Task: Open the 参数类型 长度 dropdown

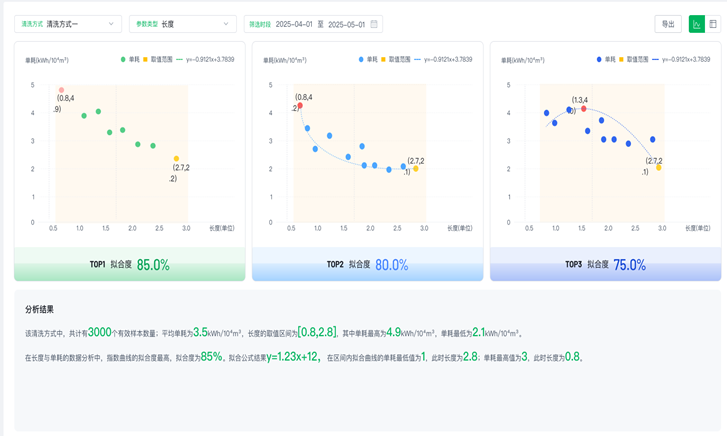Action: [183, 24]
